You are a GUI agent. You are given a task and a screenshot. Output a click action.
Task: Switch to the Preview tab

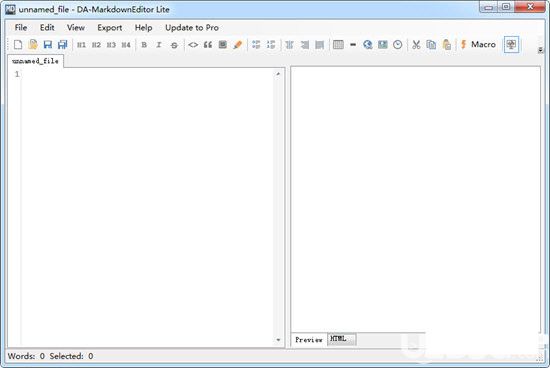tap(309, 340)
